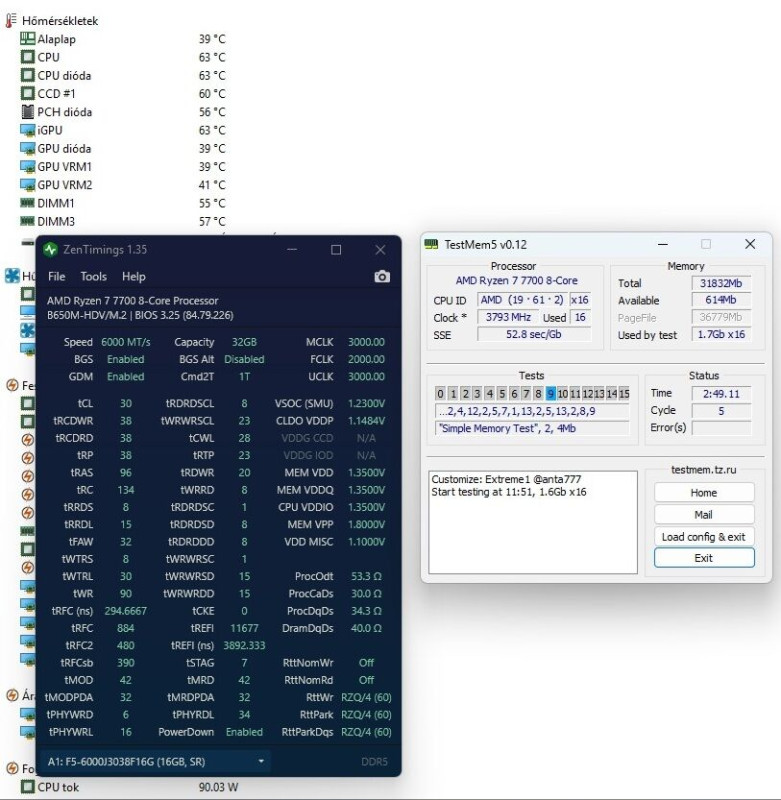Click the test sequence field ...2,4,12,2,5,7
Viewport: 781px width, 800px height.
[532, 411]
